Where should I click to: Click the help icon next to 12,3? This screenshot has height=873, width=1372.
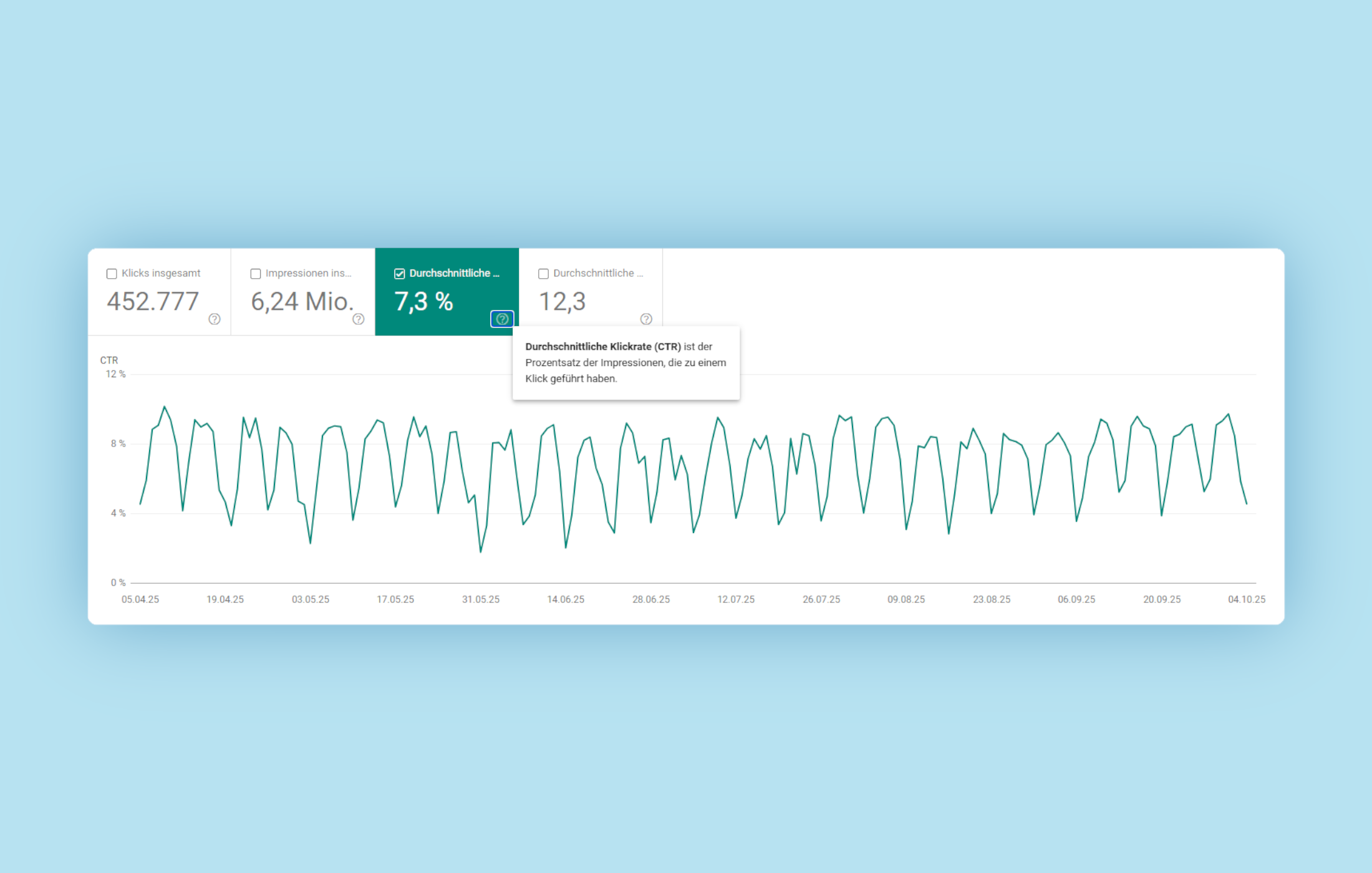click(647, 319)
